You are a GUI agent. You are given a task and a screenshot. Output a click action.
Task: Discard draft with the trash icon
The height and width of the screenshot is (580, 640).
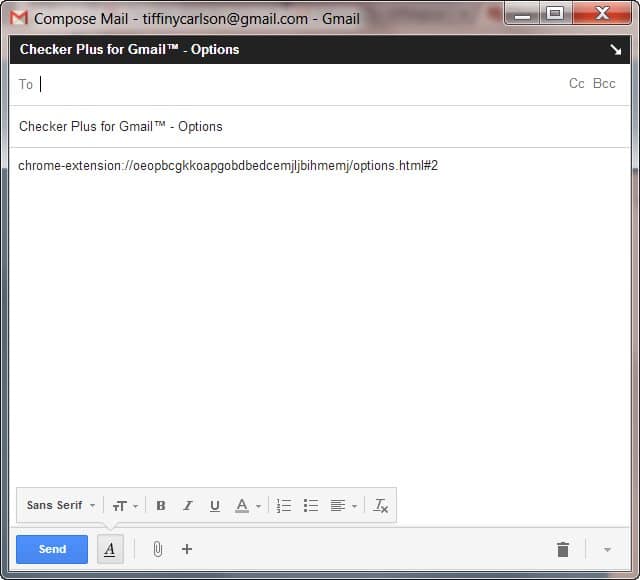point(563,549)
